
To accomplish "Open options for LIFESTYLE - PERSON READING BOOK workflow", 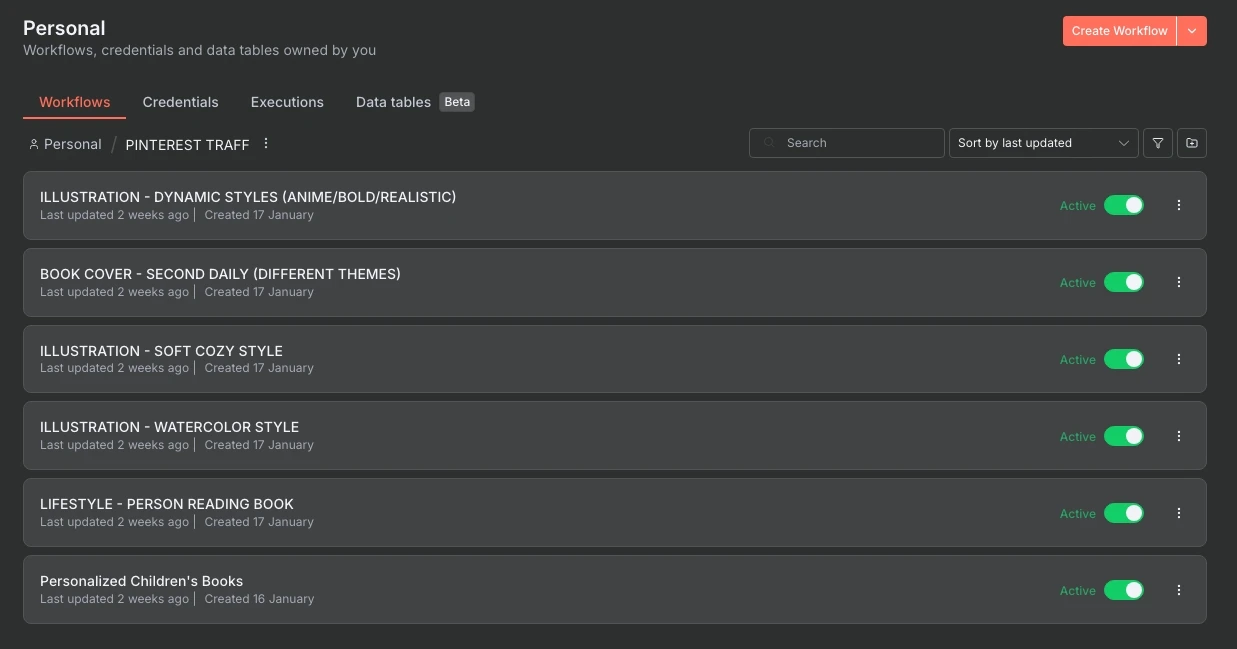I will point(1179,513).
